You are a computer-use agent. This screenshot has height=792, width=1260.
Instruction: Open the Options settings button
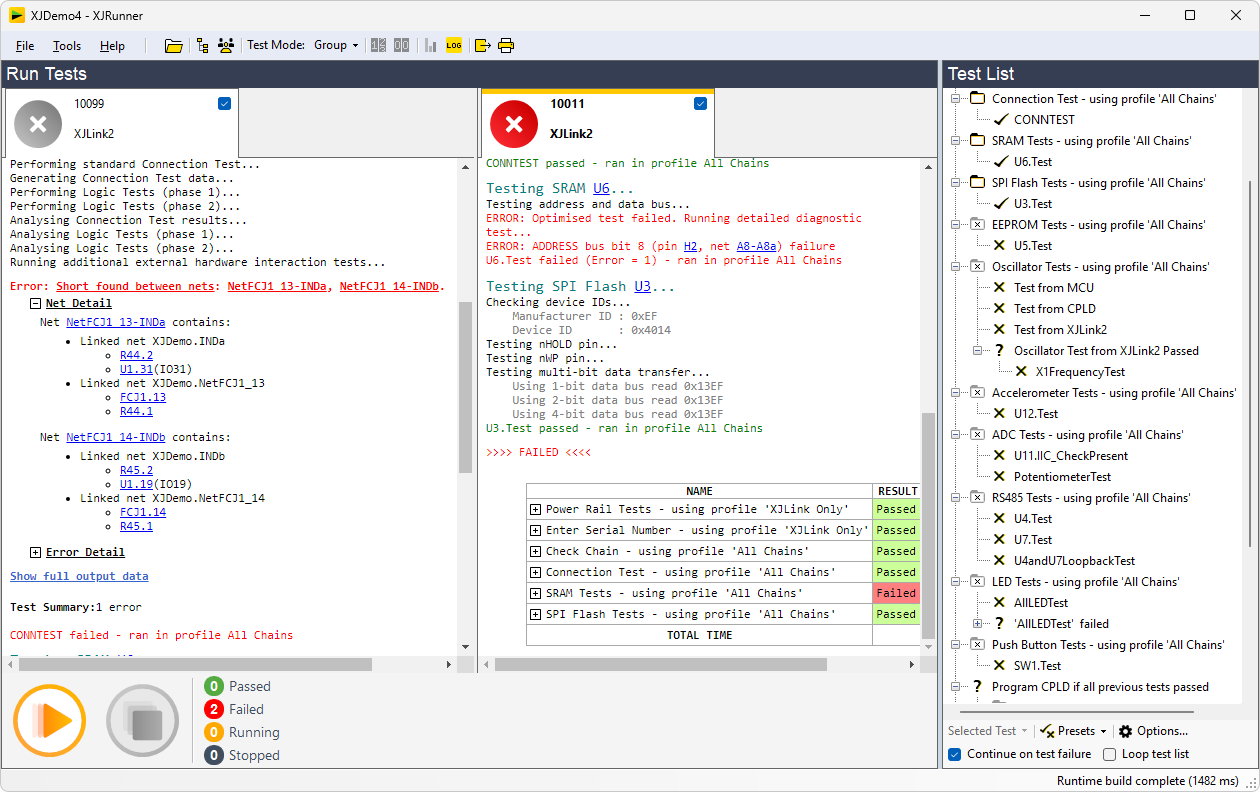coord(1153,731)
